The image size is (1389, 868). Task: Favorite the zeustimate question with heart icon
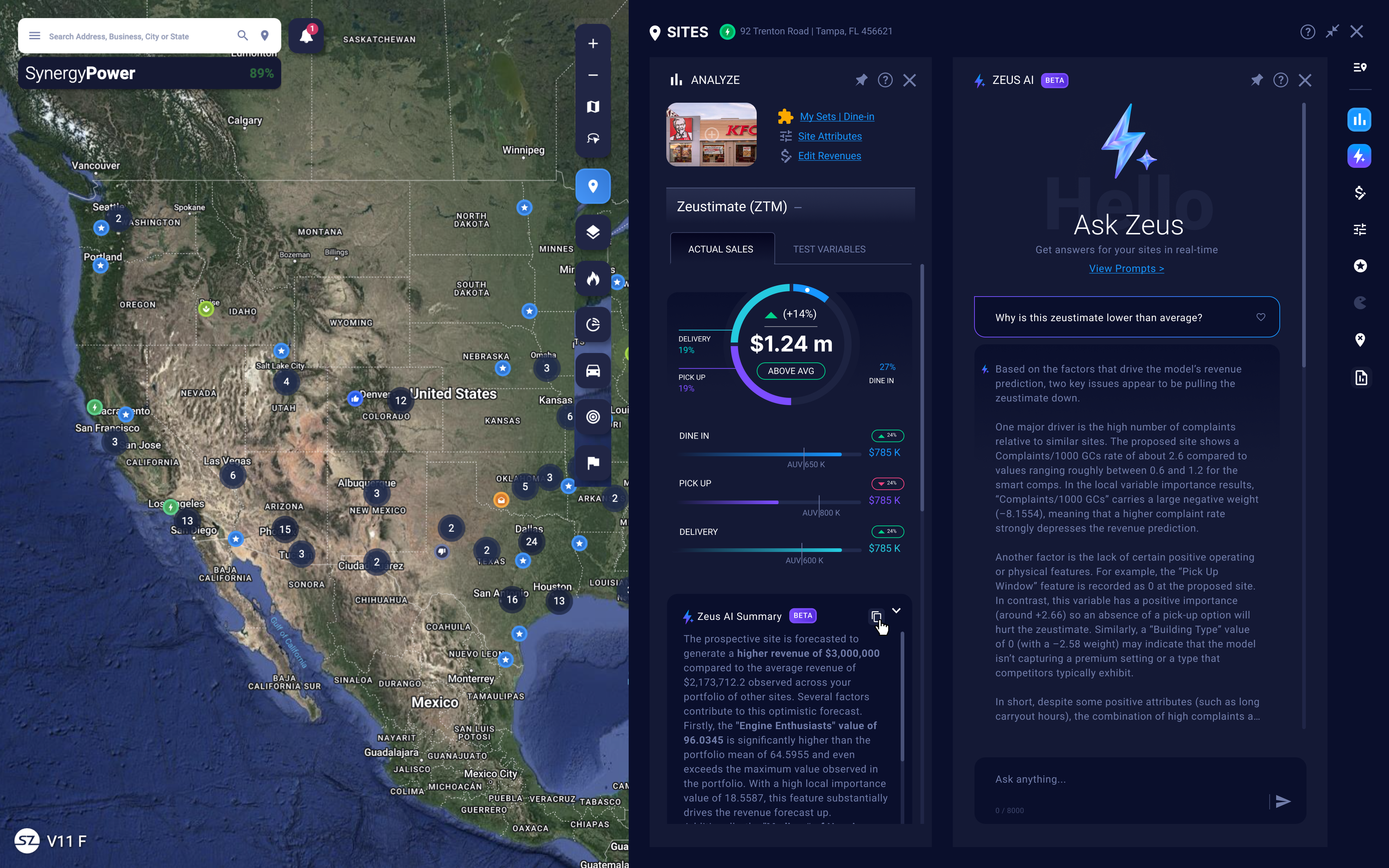(1261, 317)
